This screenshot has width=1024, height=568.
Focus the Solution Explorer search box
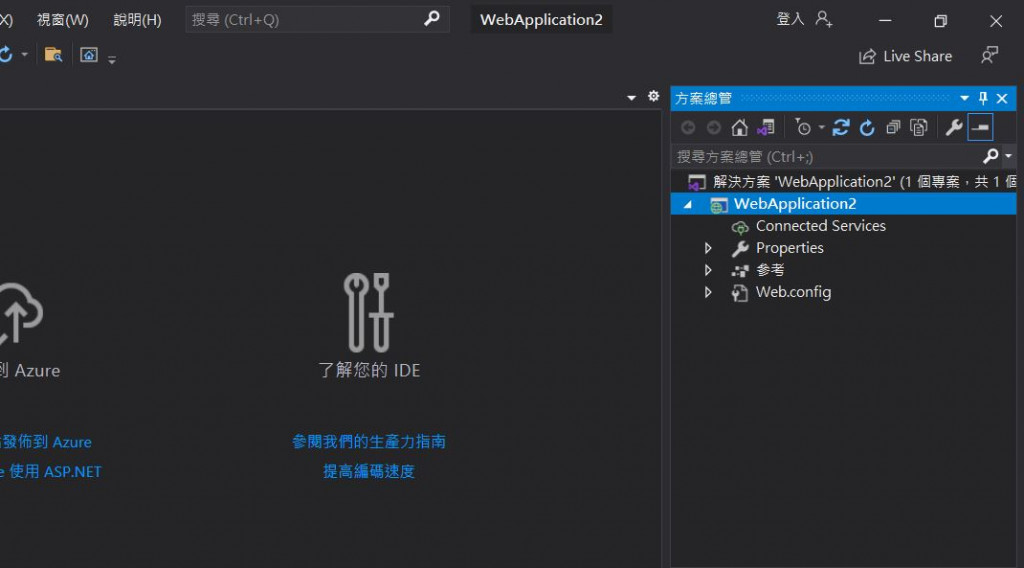click(x=827, y=156)
